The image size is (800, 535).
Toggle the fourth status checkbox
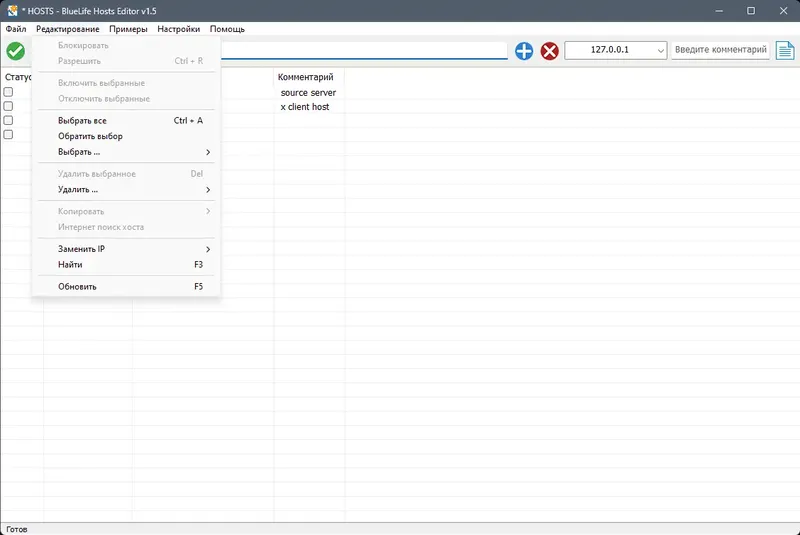pyautogui.click(x=8, y=135)
